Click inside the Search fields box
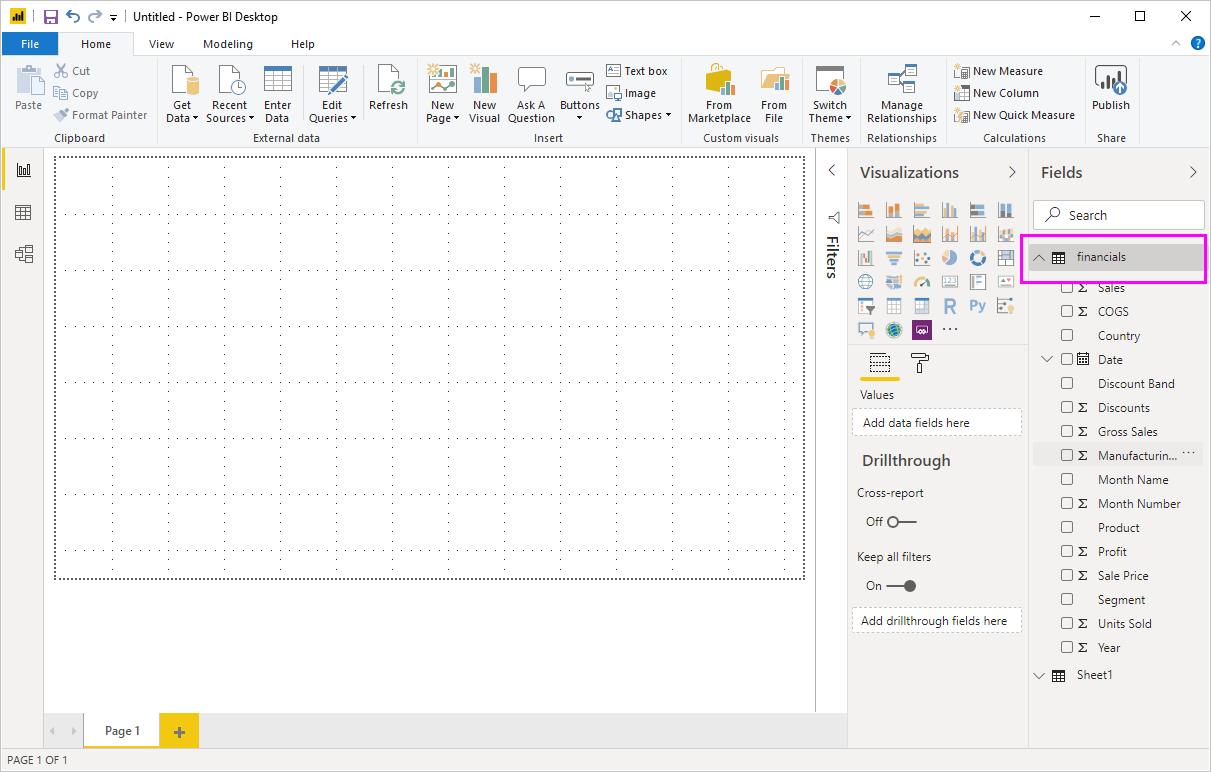 click(x=1118, y=214)
